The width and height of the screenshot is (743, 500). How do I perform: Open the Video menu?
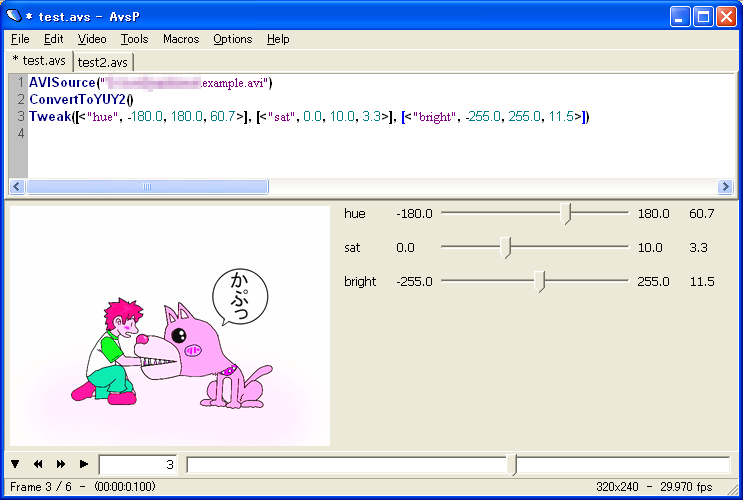point(91,39)
